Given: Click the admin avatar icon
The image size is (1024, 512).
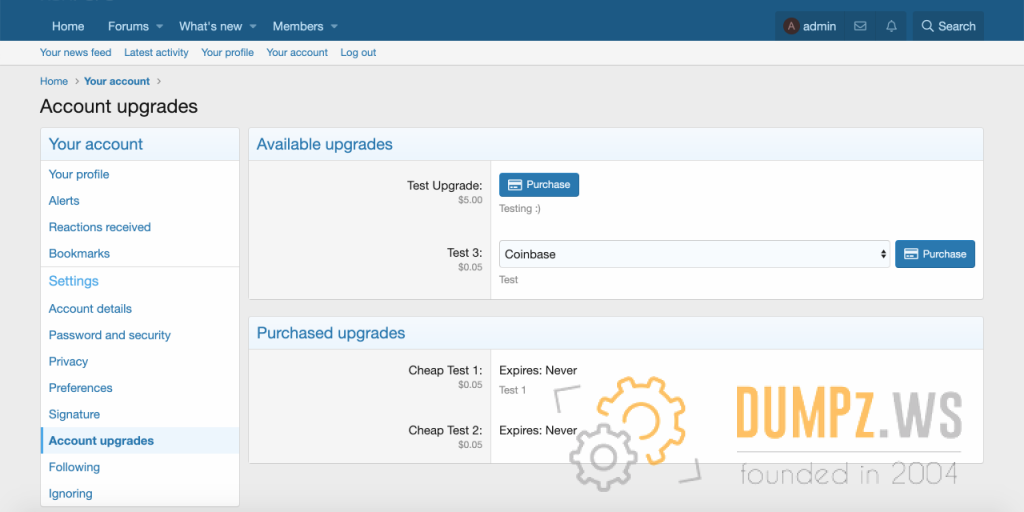Looking at the screenshot, I should [792, 26].
